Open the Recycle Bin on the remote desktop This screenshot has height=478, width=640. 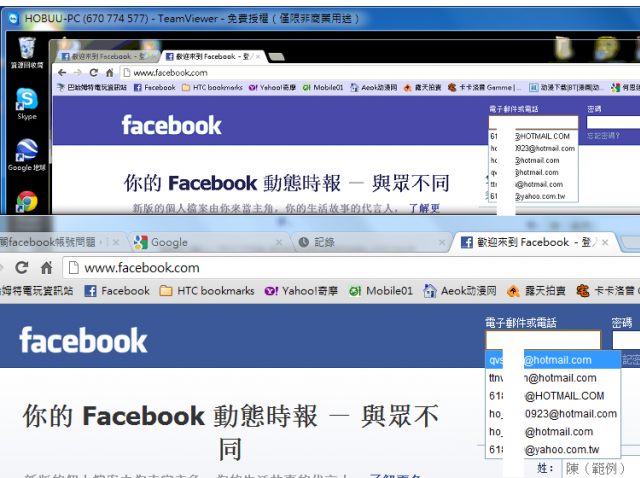click(x=27, y=52)
